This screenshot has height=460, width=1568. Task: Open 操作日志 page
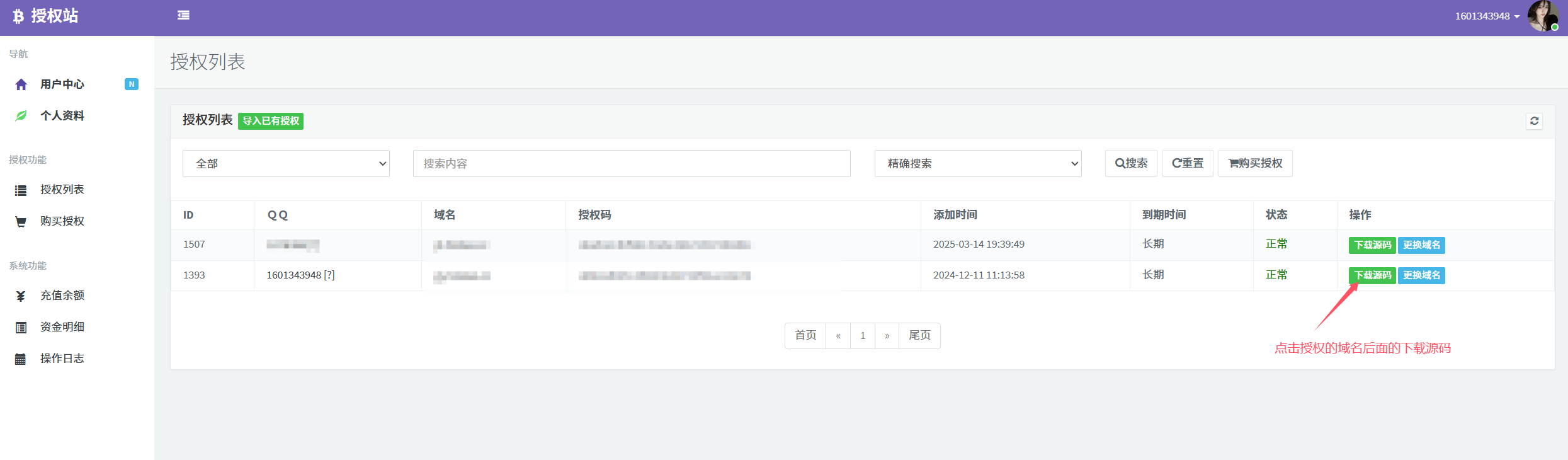pyautogui.click(x=62, y=359)
